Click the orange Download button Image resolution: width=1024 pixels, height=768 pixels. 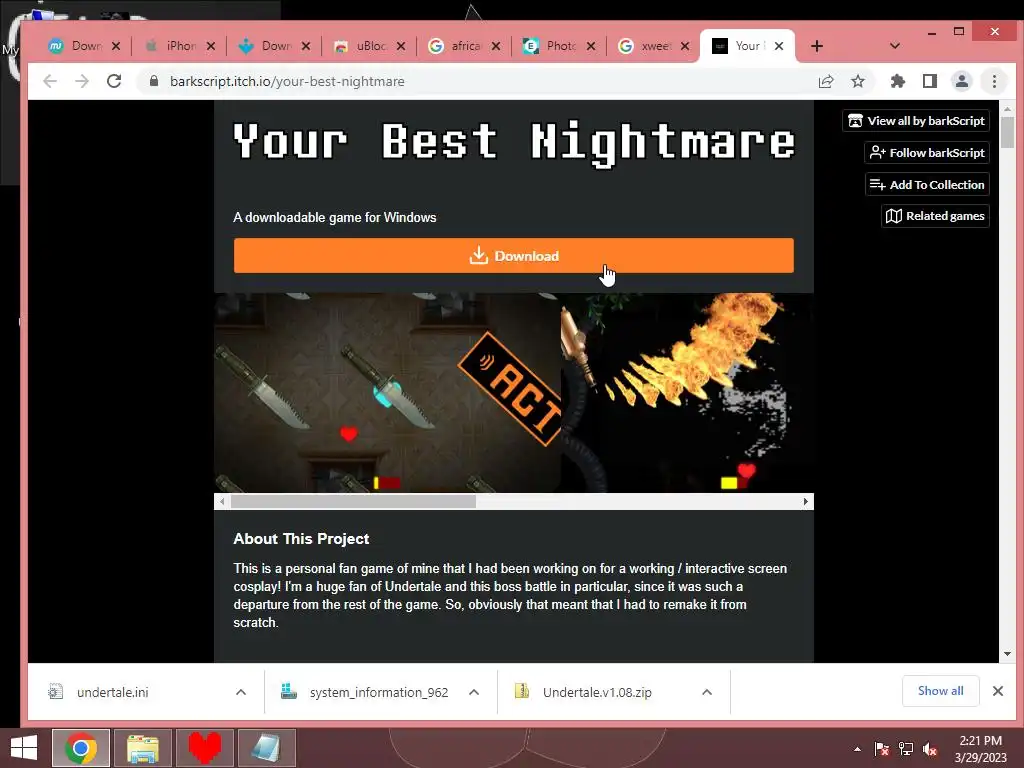pos(514,255)
